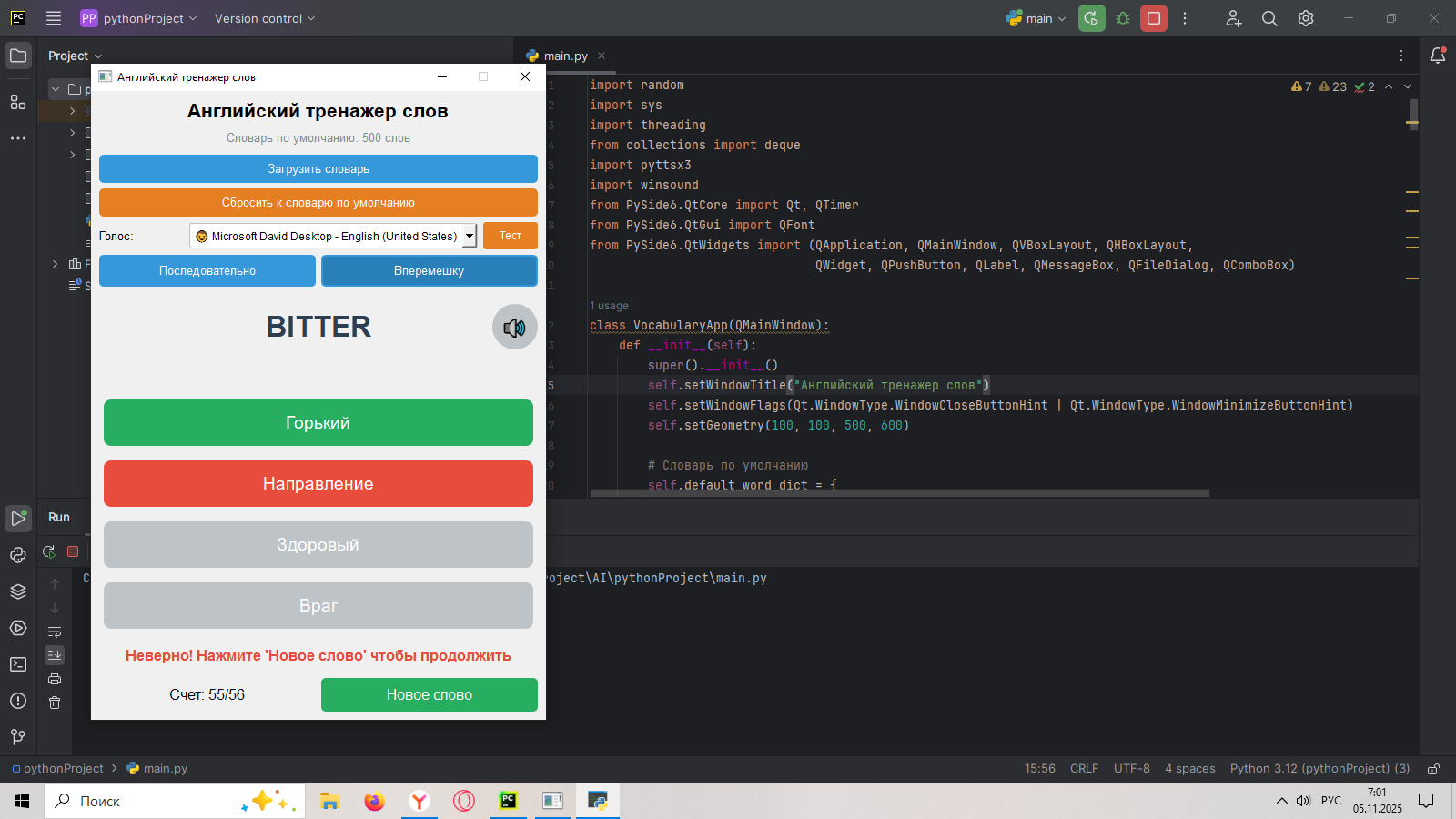Screen dimensions: 1456x819
Task: Play the pronunciation speaker icon next to BITTER
Action: click(x=514, y=328)
